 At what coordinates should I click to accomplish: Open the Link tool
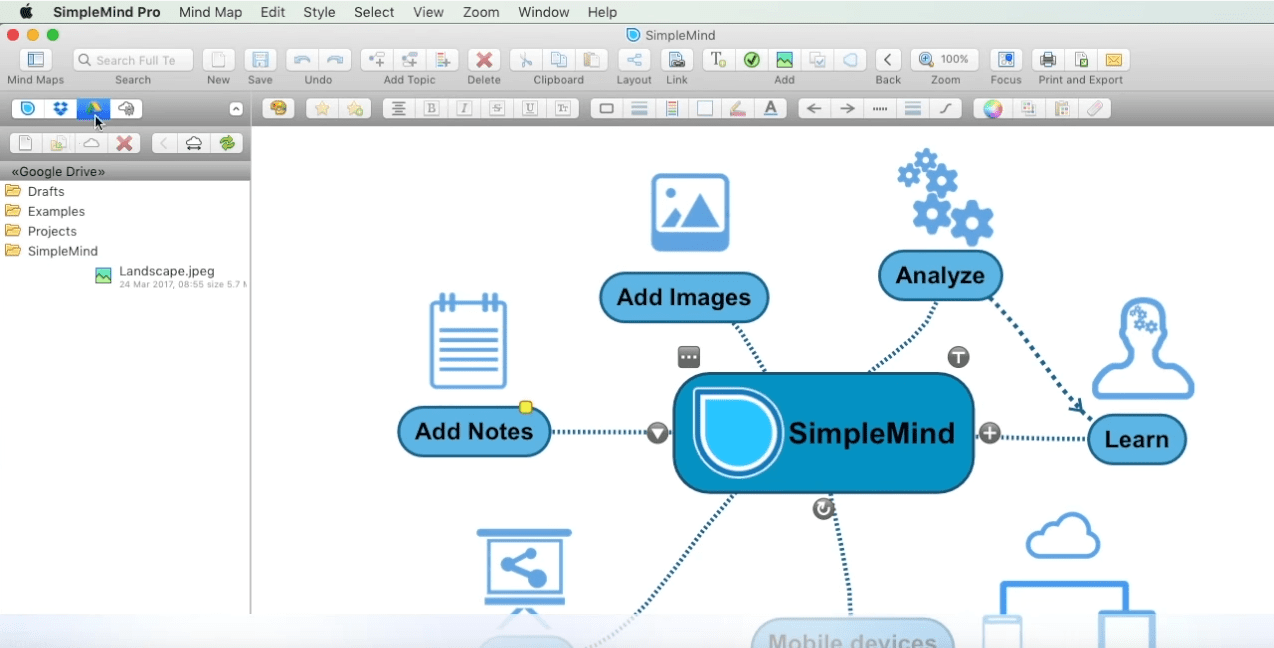tap(677, 60)
